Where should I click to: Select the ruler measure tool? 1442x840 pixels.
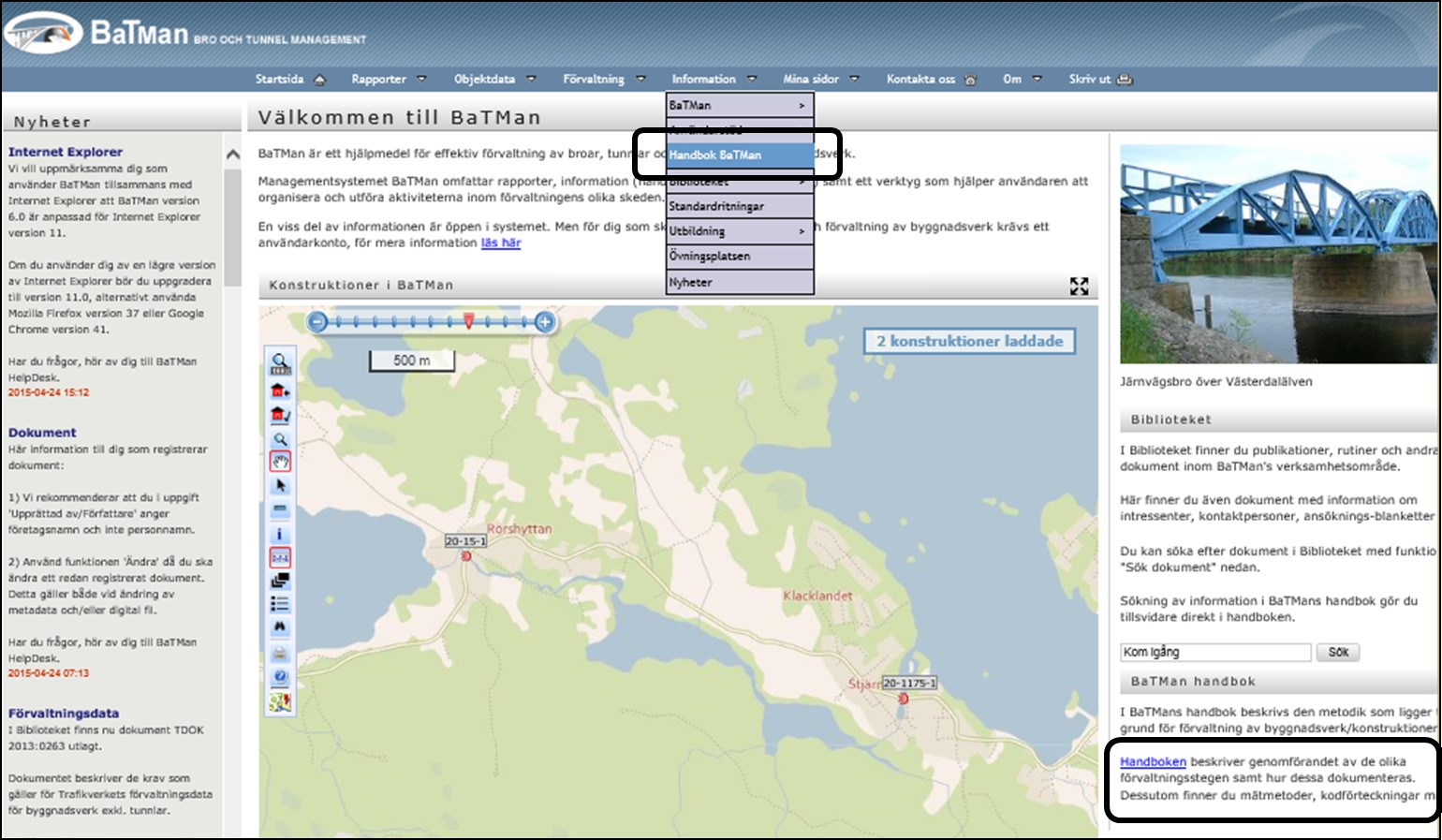pos(280,509)
